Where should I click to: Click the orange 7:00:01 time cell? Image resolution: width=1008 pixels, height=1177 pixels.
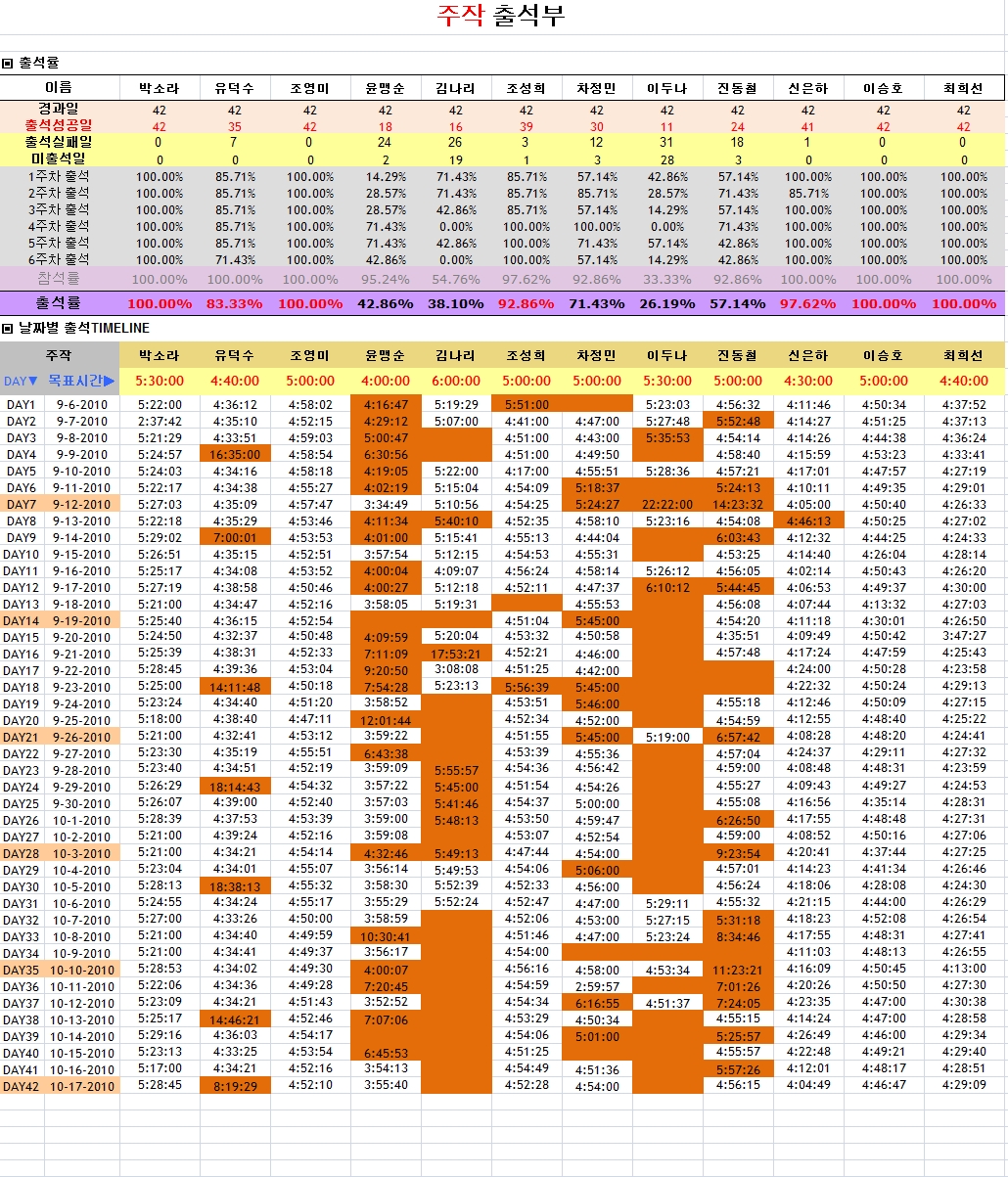tap(235, 537)
